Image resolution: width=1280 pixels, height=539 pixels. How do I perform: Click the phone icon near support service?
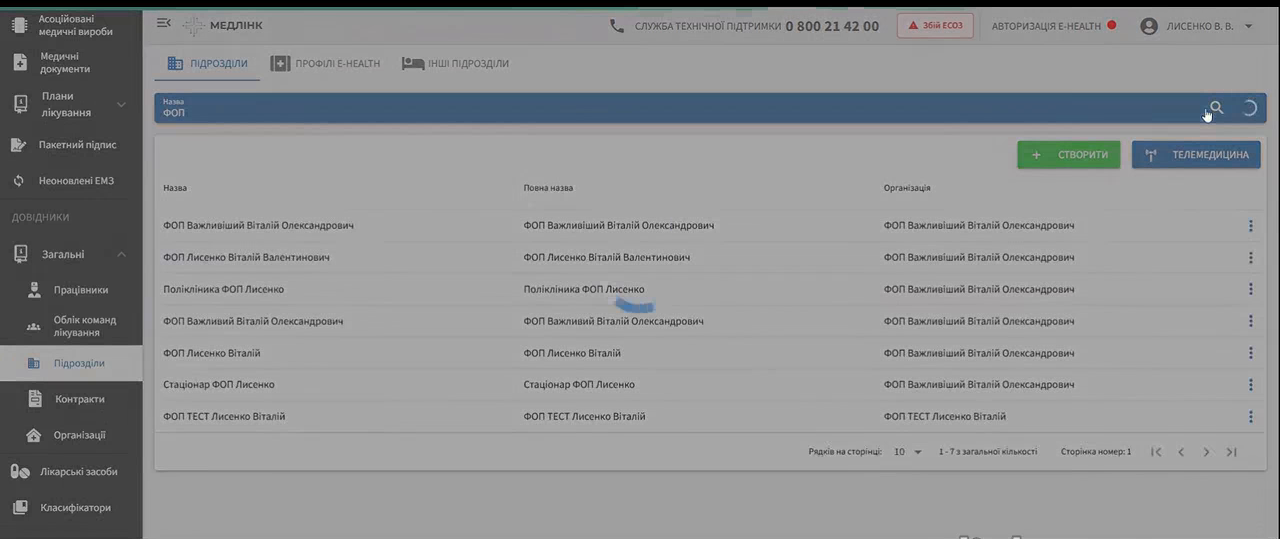(x=617, y=26)
